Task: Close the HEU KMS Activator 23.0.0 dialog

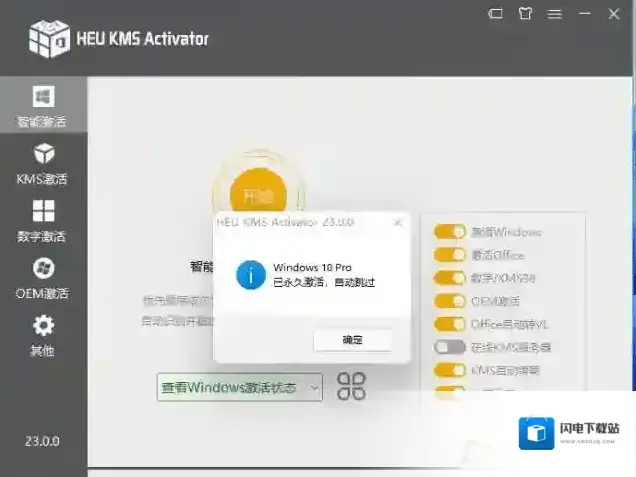Action: pos(397,222)
